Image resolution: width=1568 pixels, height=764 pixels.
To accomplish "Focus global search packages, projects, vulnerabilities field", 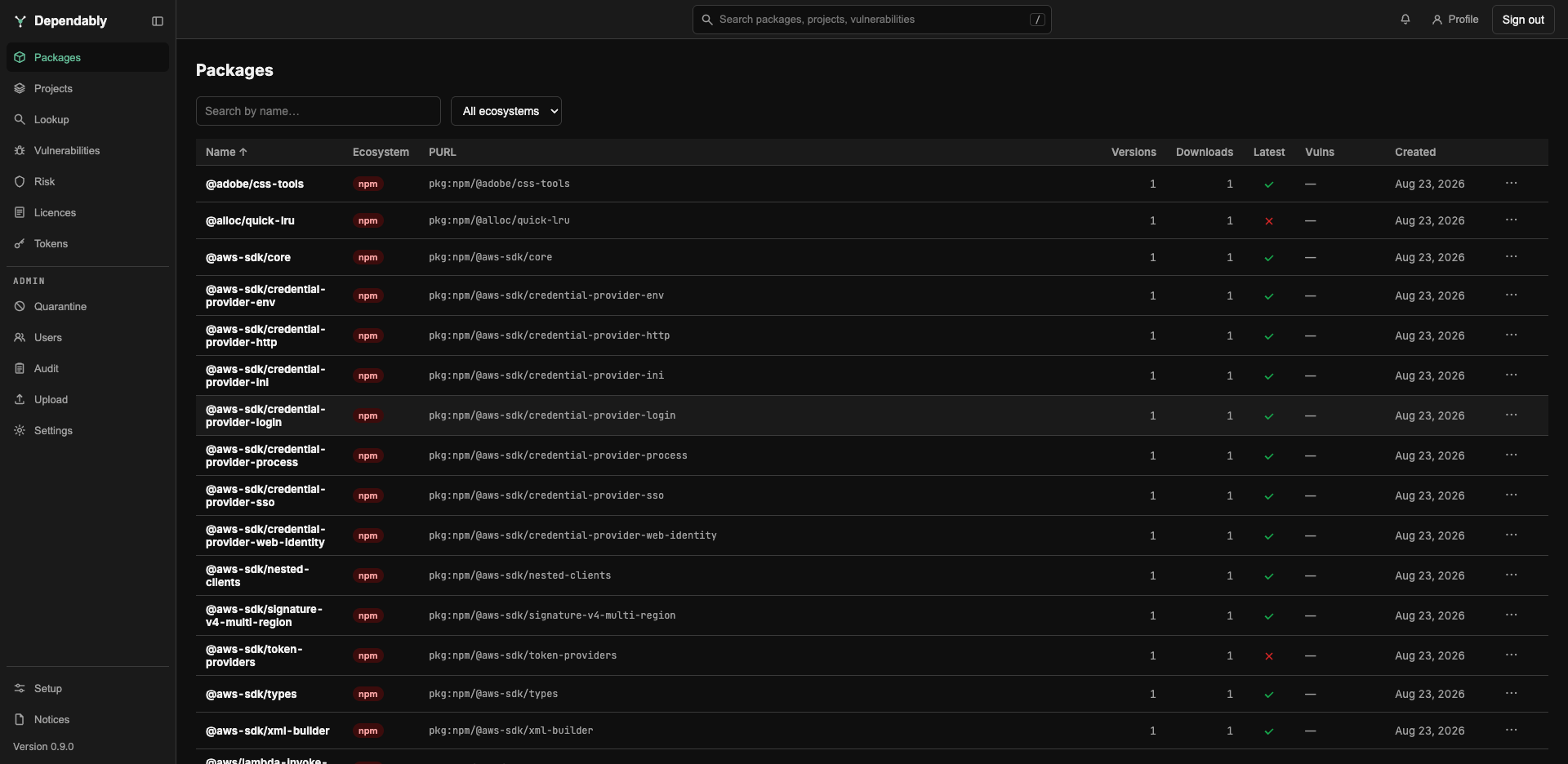I will click(x=872, y=20).
